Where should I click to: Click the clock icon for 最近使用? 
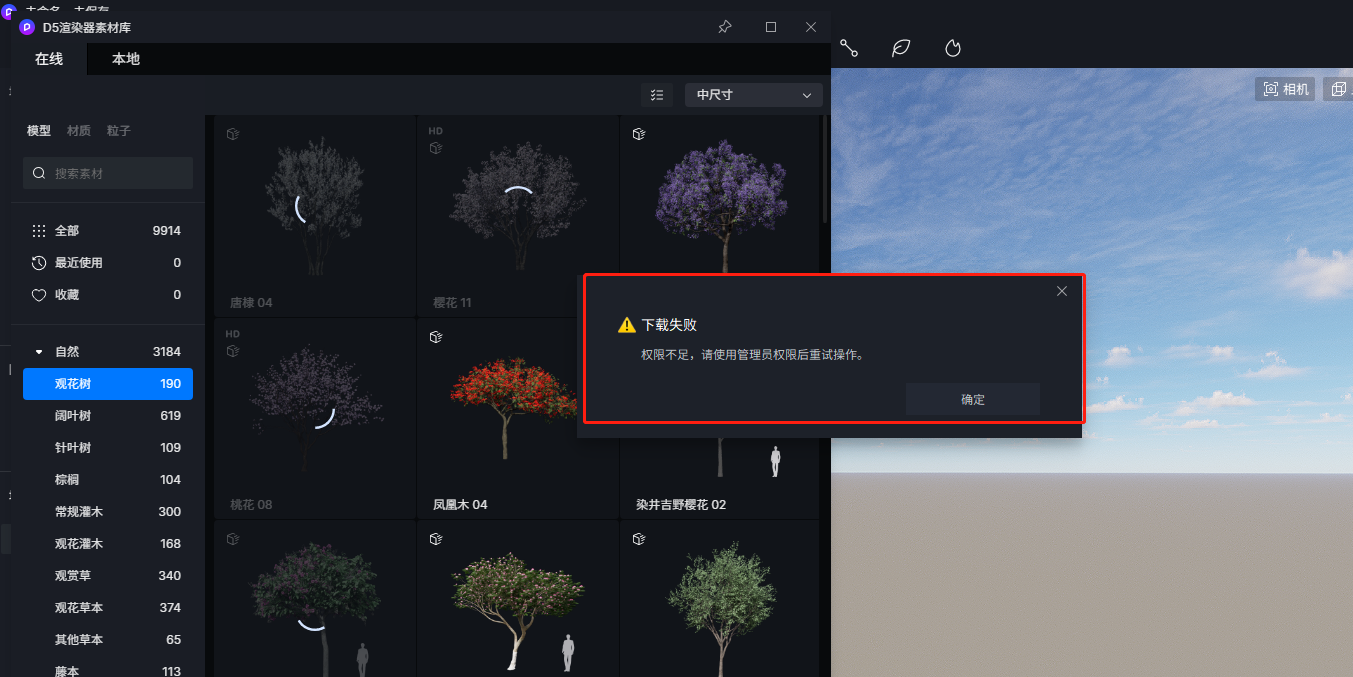point(39,263)
